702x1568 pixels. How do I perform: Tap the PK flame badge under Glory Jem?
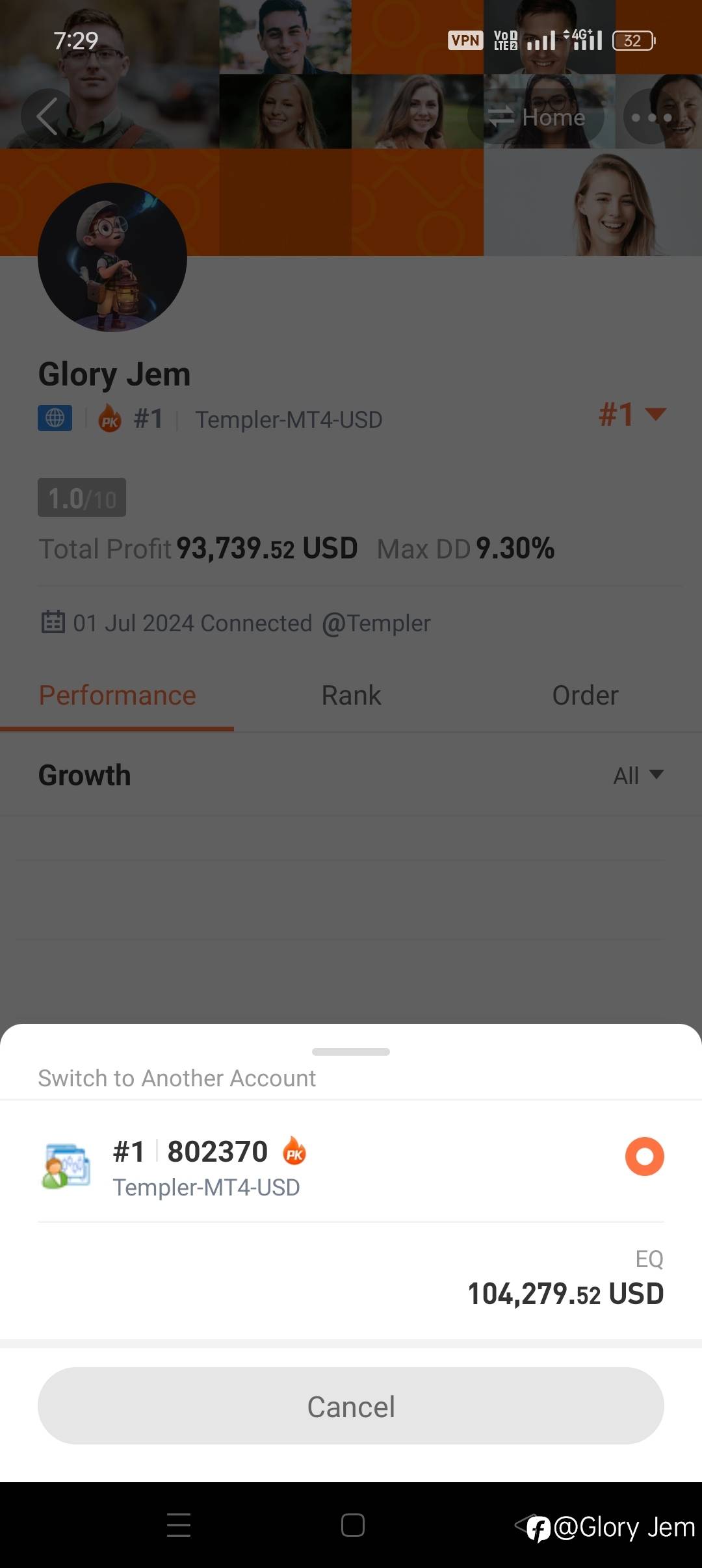pyautogui.click(x=110, y=419)
